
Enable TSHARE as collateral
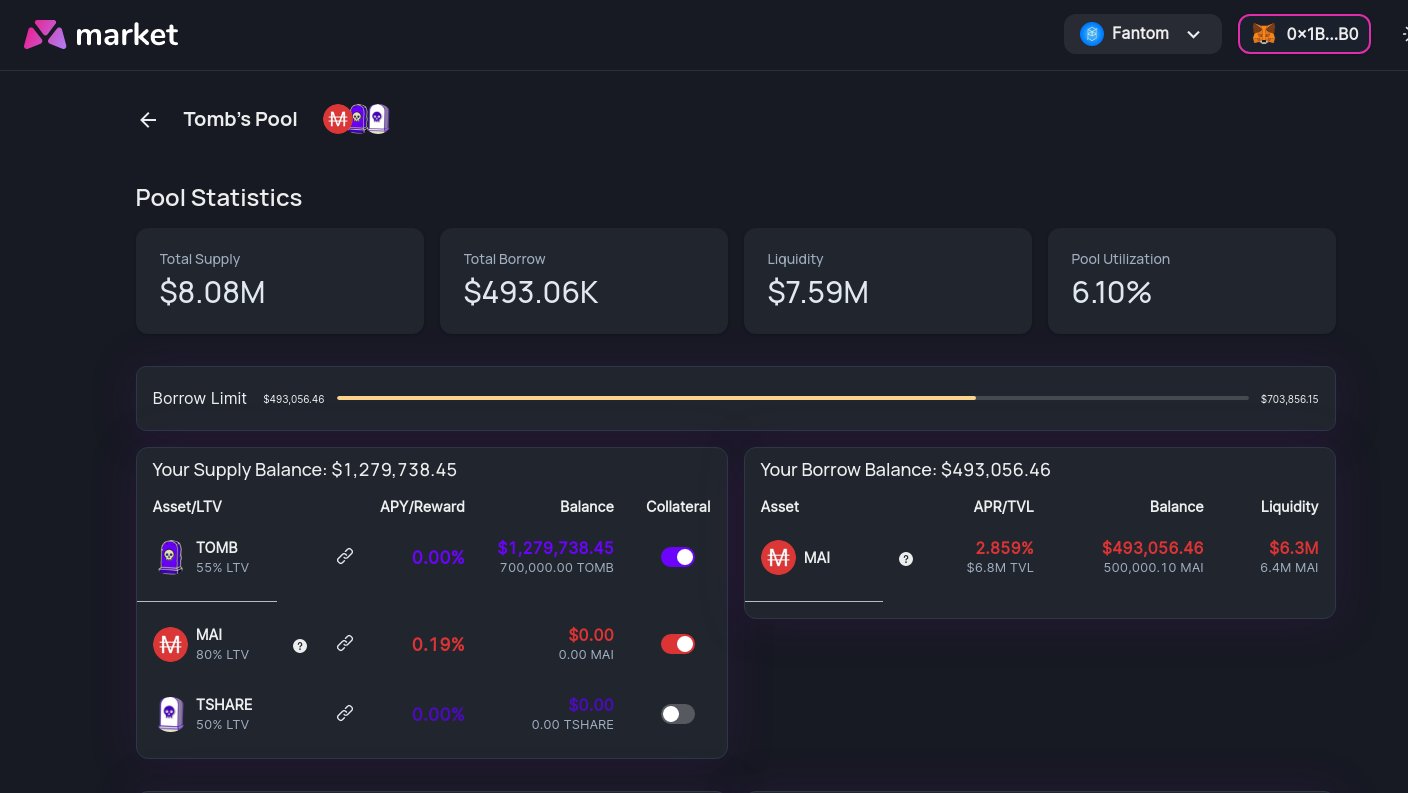point(678,714)
